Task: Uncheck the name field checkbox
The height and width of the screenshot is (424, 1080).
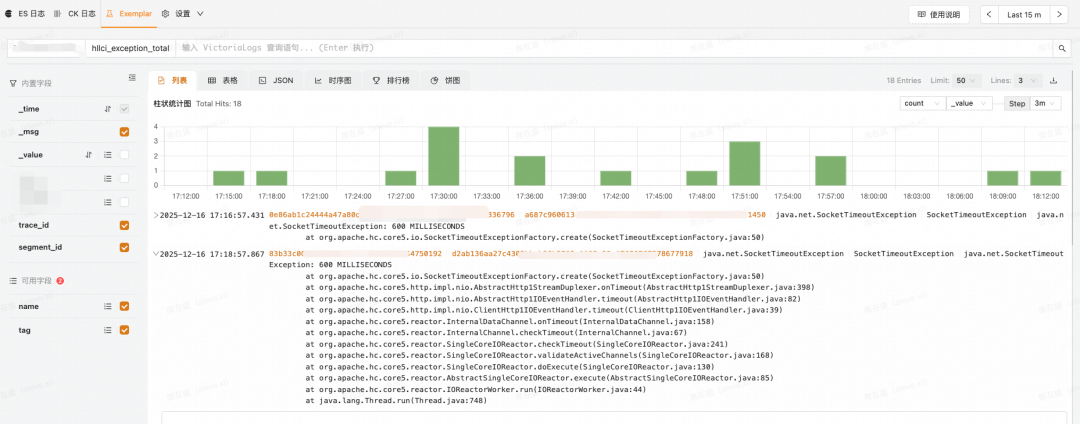Action: (x=125, y=306)
